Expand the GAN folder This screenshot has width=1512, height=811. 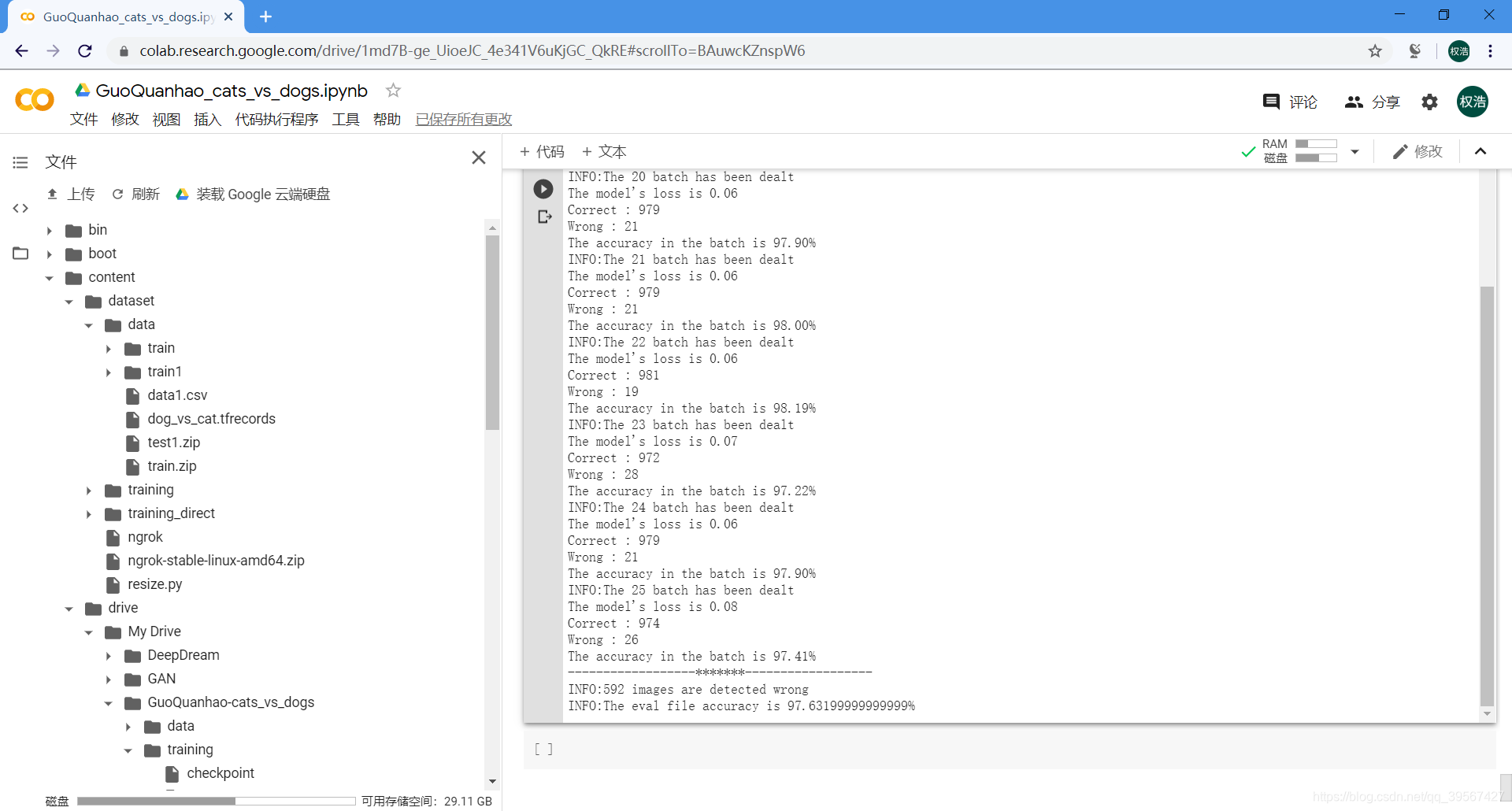tap(109, 680)
